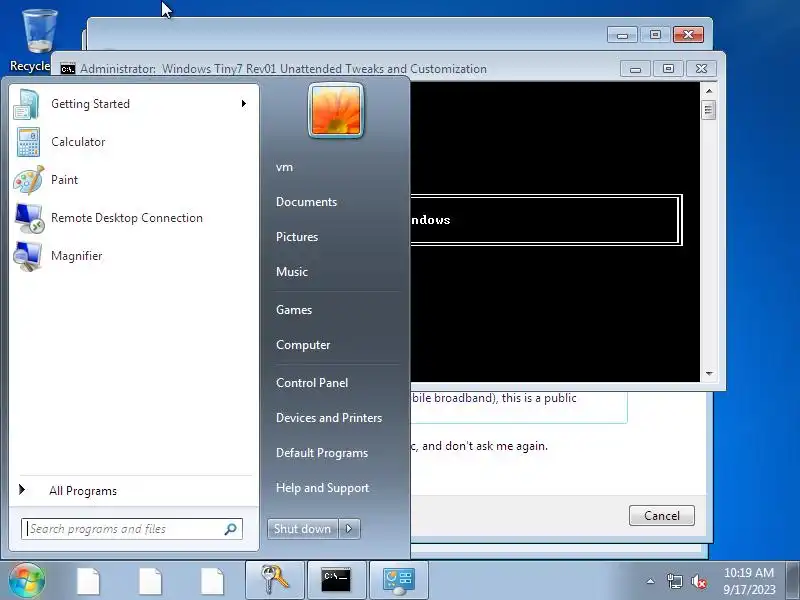Open Paint from the Start menu
Viewport: 800px width, 600px height.
(x=134, y=180)
